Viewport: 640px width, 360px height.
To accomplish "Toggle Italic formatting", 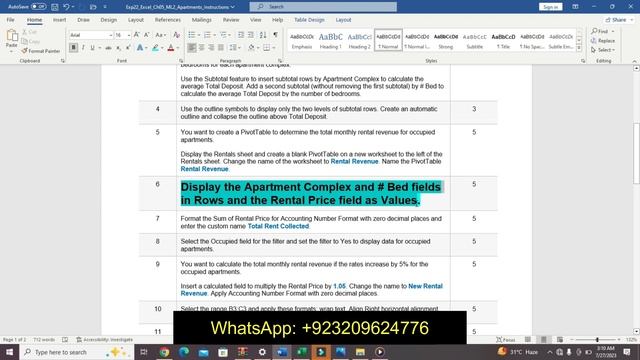I will [x=83, y=48].
